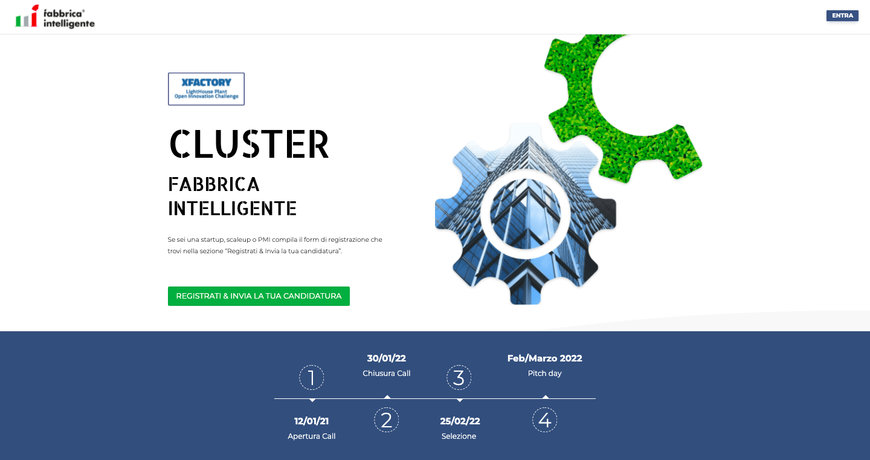The width and height of the screenshot is (870, 460).
Task: Click timeline step number 2 circle
Action: click(x=387, y=420)
